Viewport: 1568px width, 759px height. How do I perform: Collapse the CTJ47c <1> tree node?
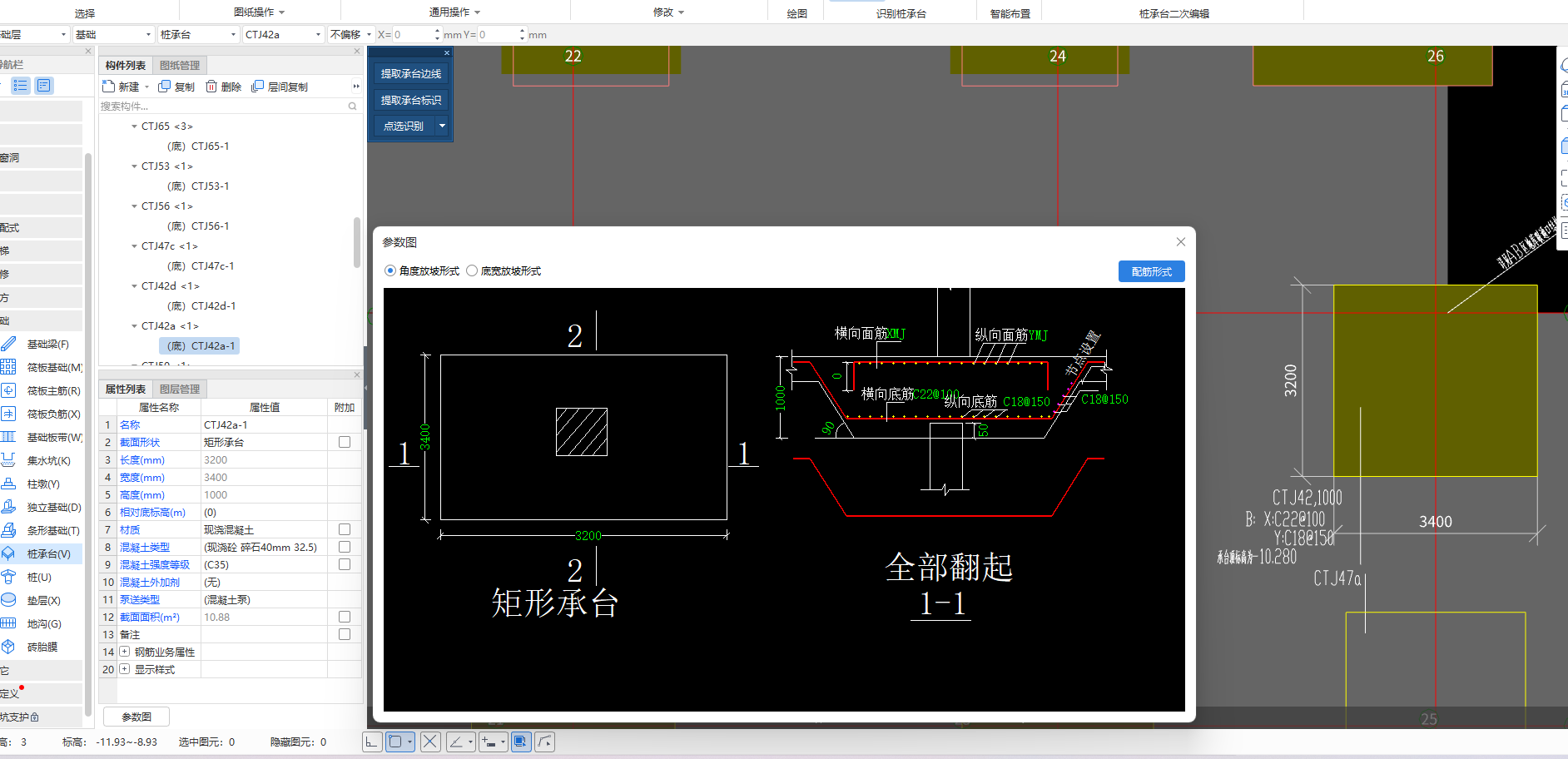point(134,246)
